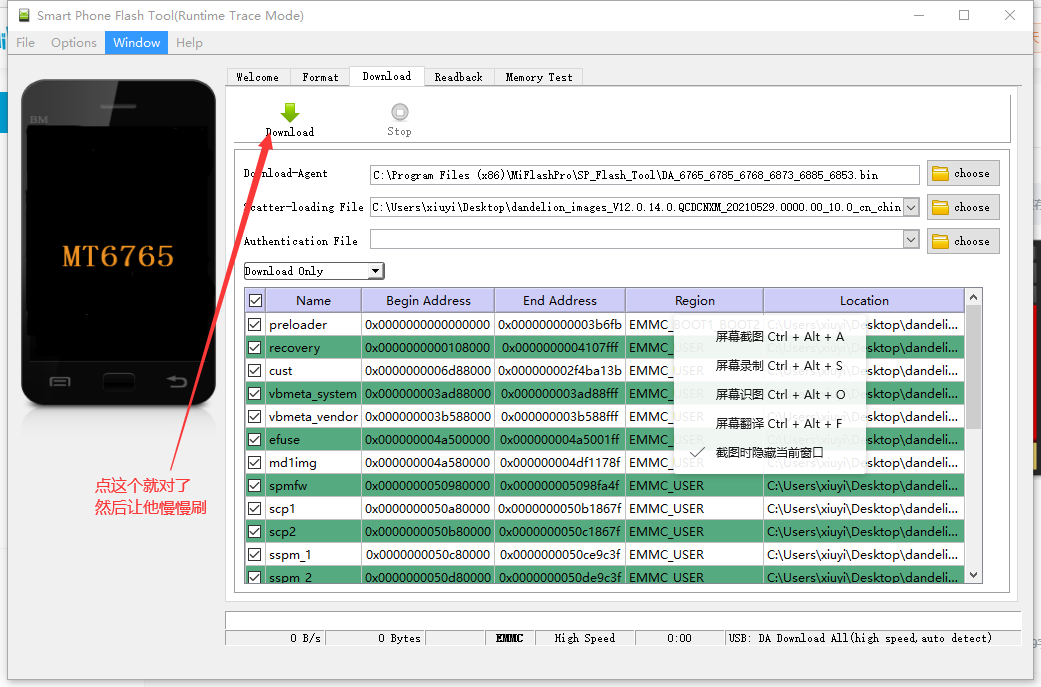Switch to the Format tab

[320, 77]
